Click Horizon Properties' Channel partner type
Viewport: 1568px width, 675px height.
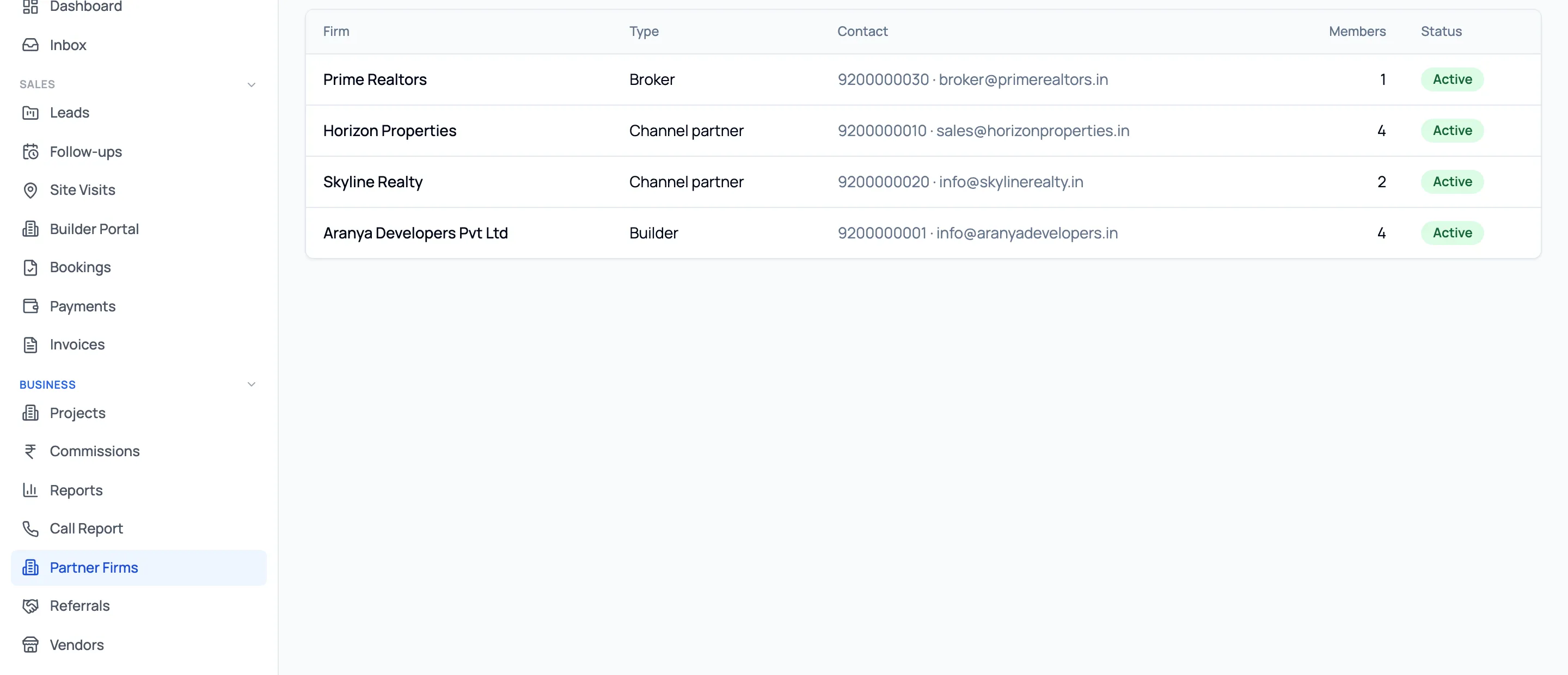coord(687,130)
